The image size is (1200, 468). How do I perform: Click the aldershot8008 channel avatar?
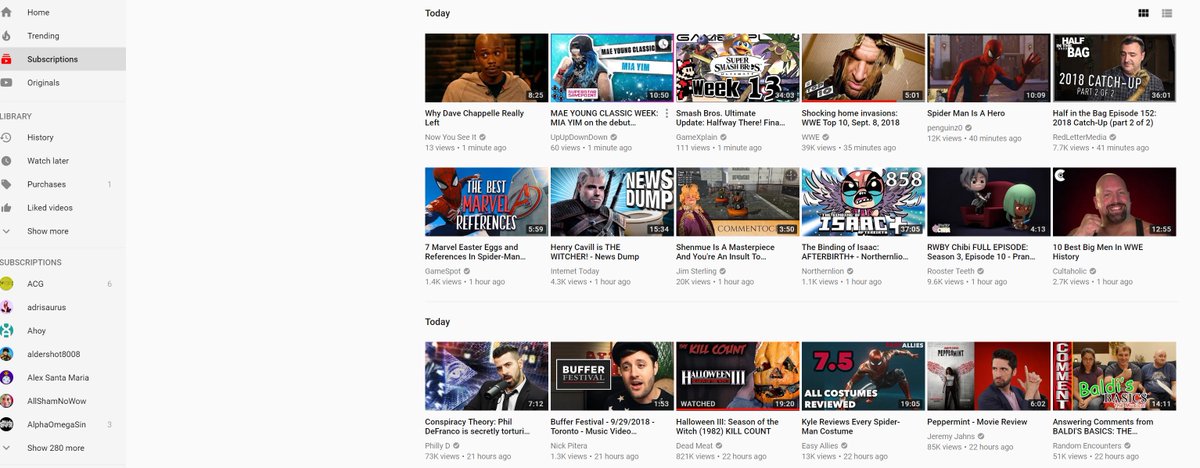[7, 354]
